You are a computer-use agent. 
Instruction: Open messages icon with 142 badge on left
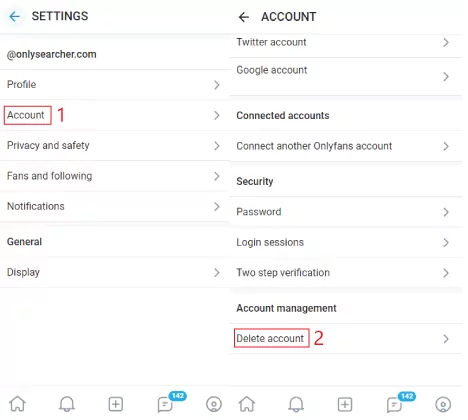[x=165, y=405]
